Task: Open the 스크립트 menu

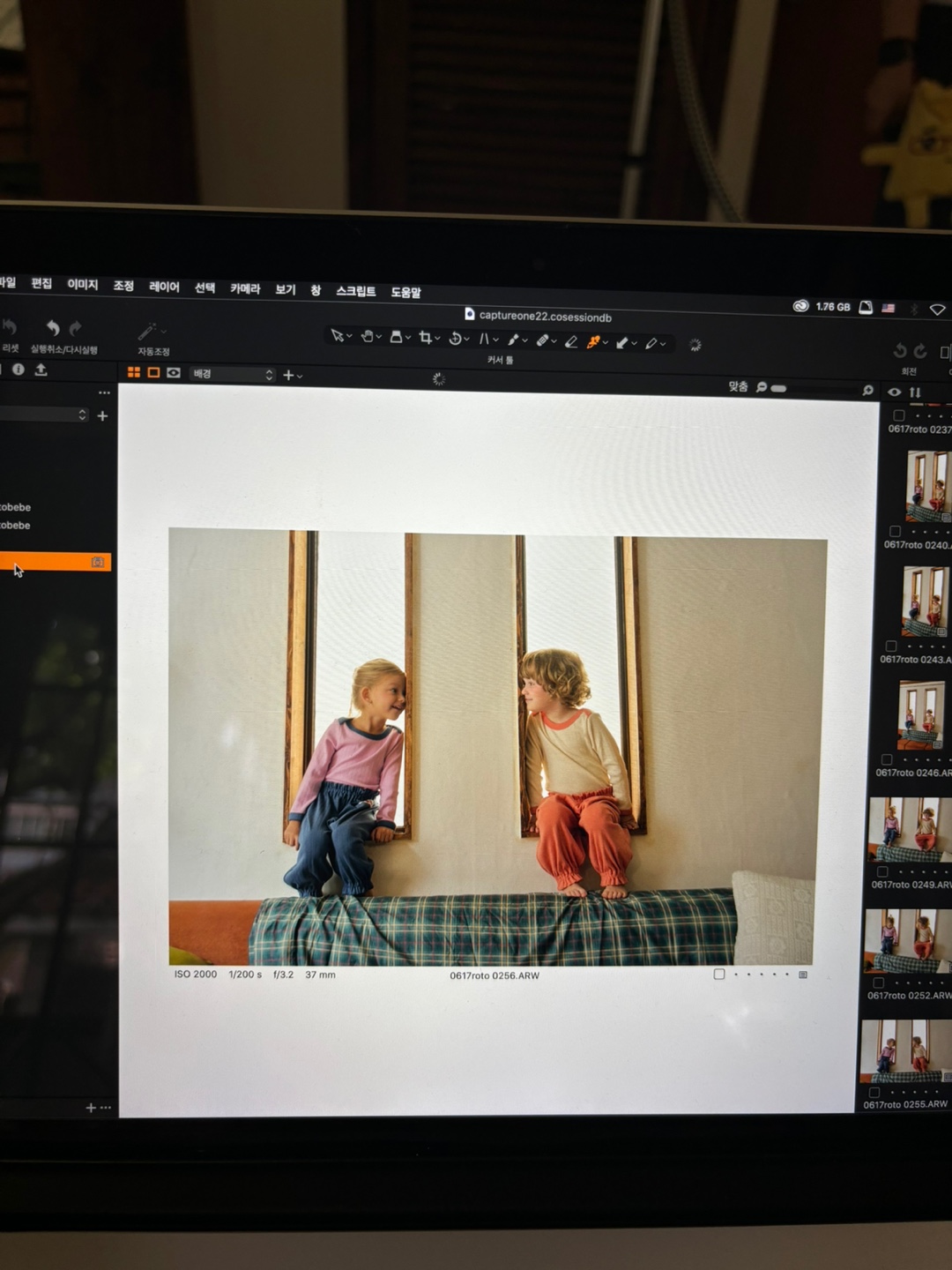Action: click(x=355, y=291)
